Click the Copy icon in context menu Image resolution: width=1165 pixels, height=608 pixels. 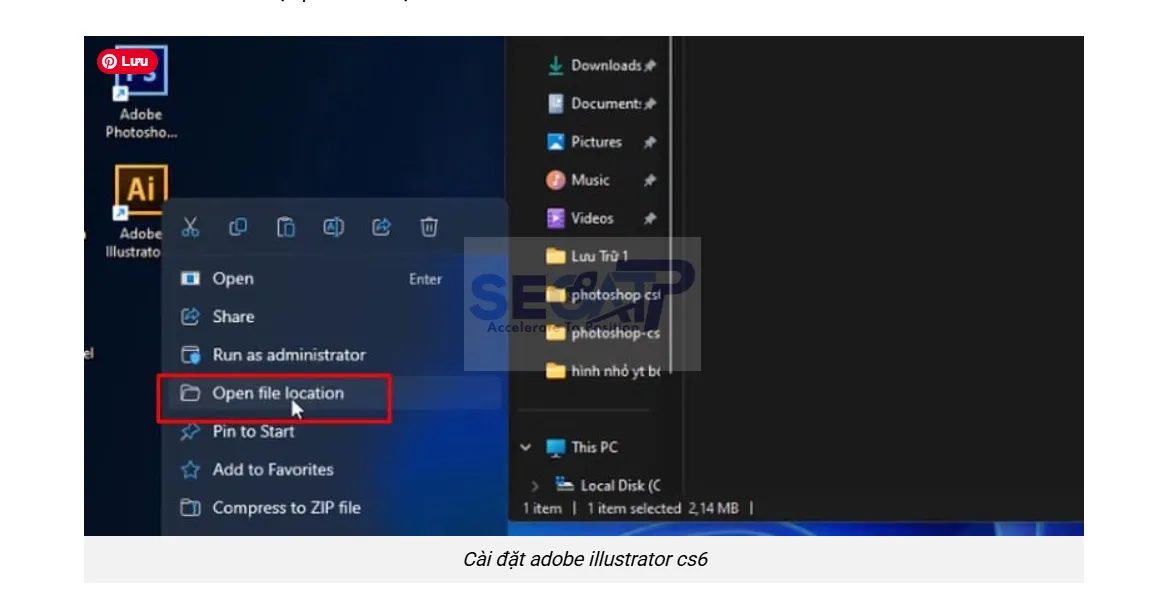238,228
